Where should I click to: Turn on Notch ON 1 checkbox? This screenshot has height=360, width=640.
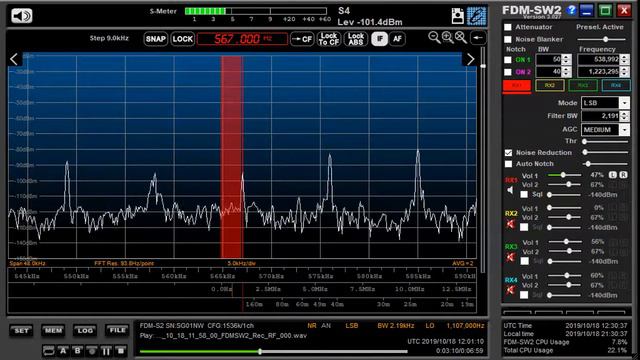pyautogui.click(x=508, y=60)
